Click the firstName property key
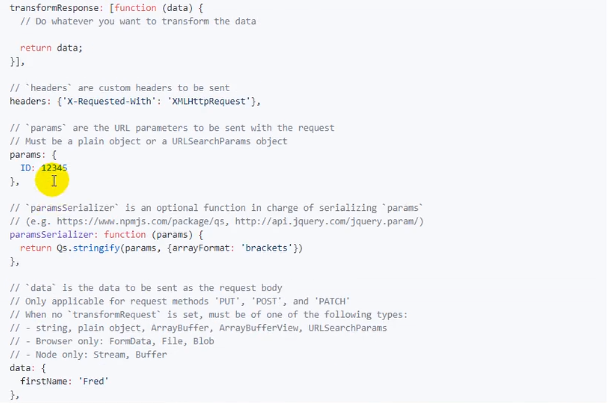This screenshot has width=611, height=403. [x=44, y=381]
